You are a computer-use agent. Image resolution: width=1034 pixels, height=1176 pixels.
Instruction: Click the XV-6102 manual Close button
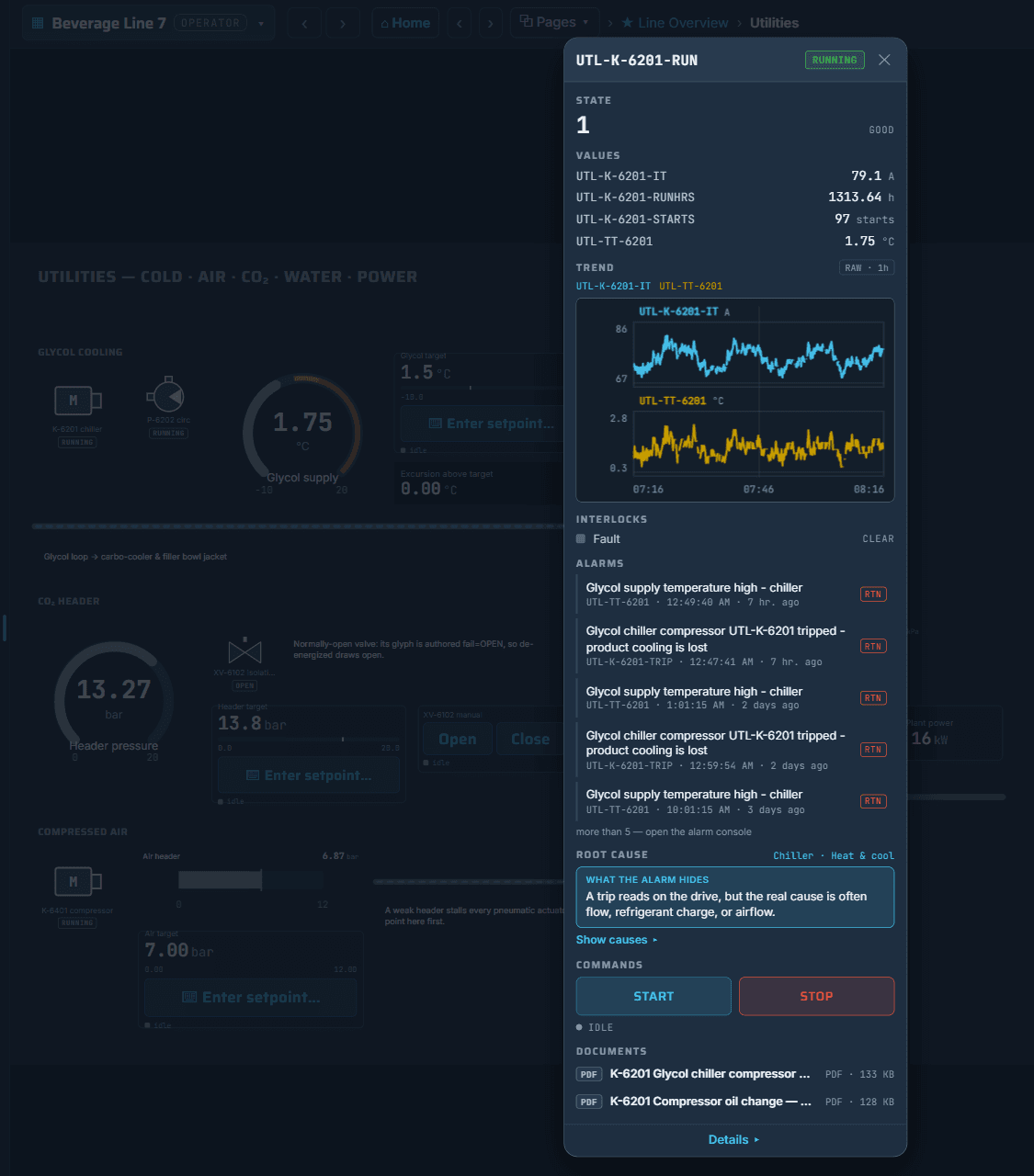(530, 740)
